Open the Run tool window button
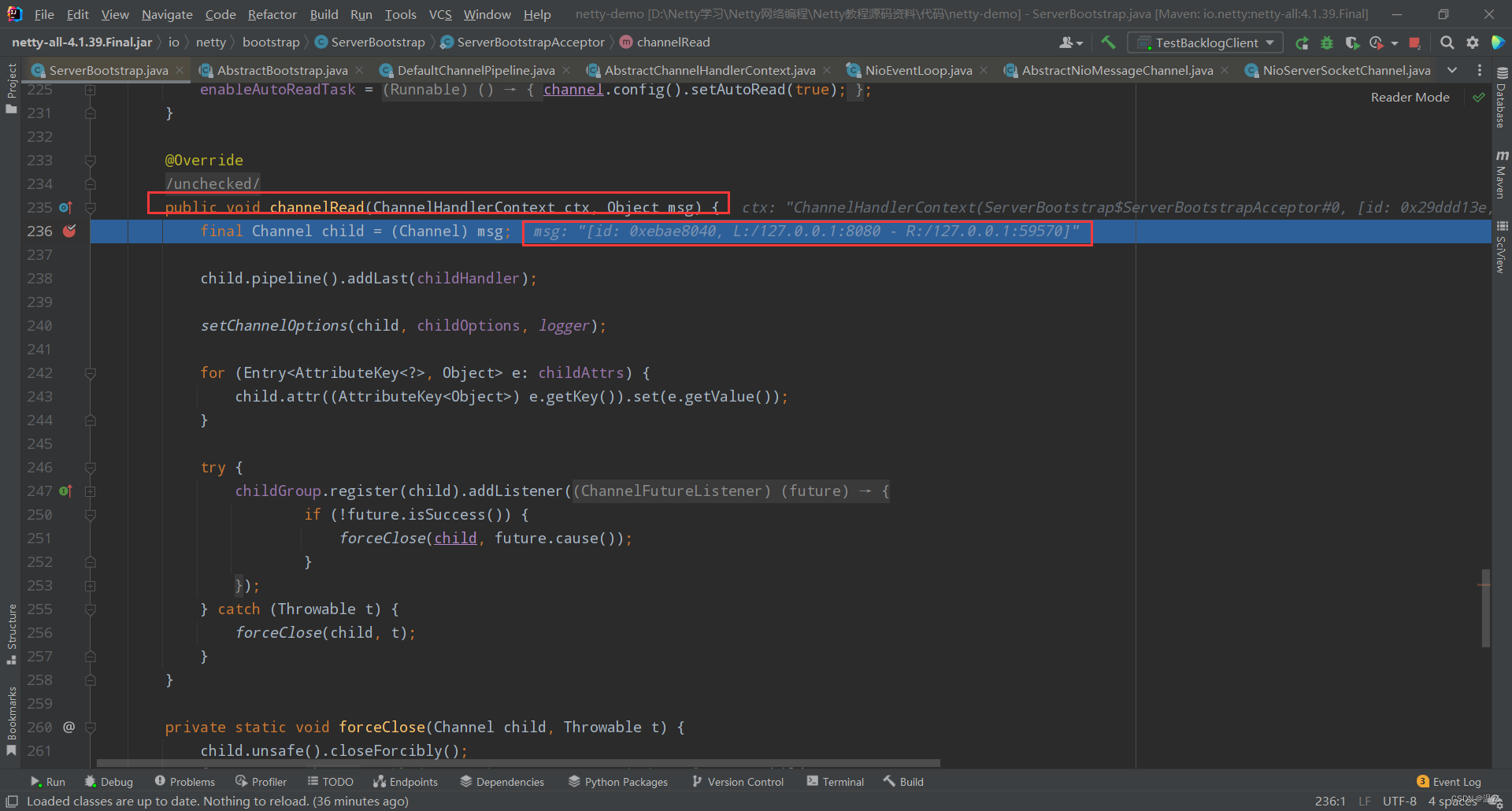Viewport: 1512px width, 811px height. (48, 781)
